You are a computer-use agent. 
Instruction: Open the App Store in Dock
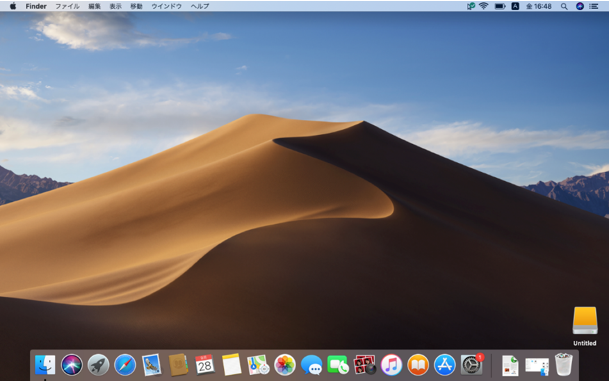445,365
